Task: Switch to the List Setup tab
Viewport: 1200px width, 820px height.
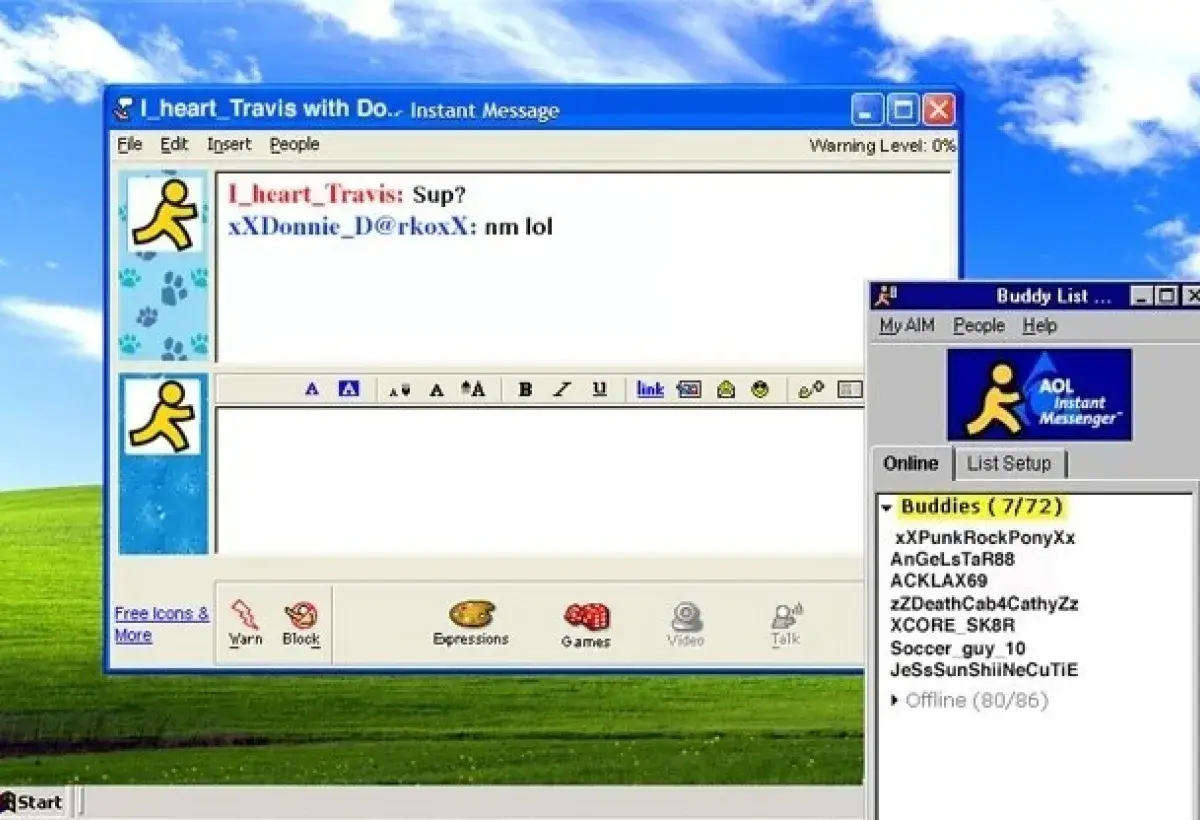Action: [1010, 463]
